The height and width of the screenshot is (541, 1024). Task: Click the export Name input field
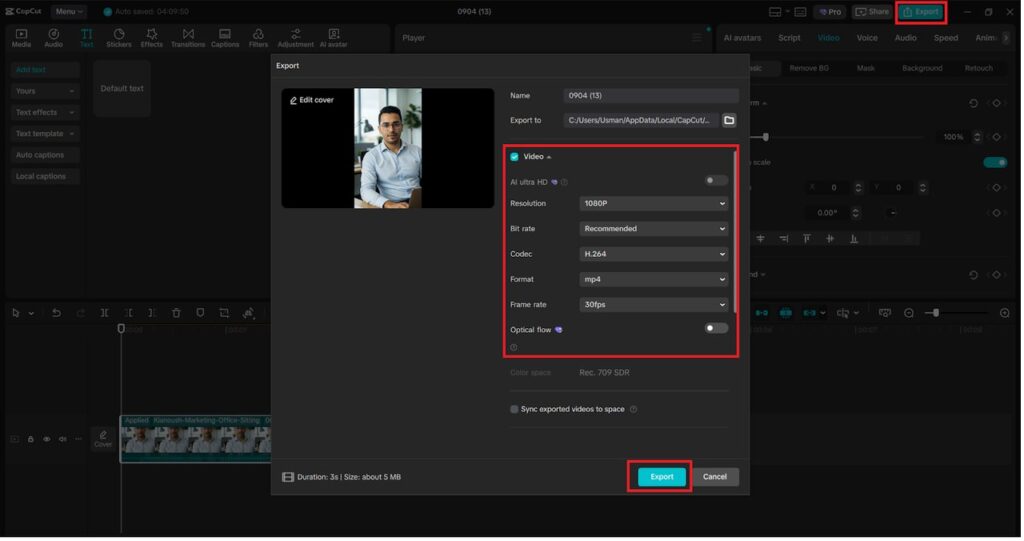click(650, 96)
